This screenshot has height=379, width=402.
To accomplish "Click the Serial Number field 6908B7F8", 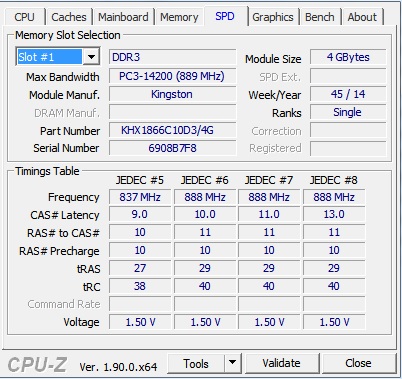I will 172,148.
